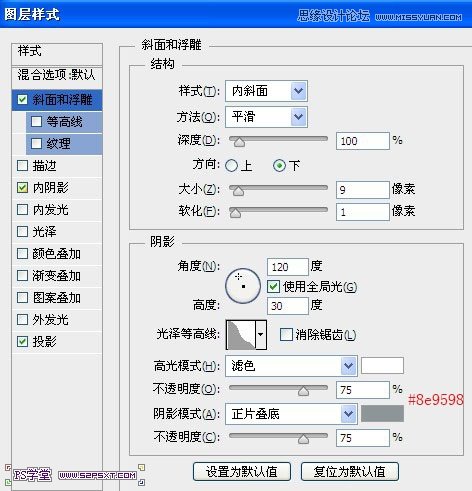Select direction 上 radio button
472x491 pixels.
coord(231,166)
